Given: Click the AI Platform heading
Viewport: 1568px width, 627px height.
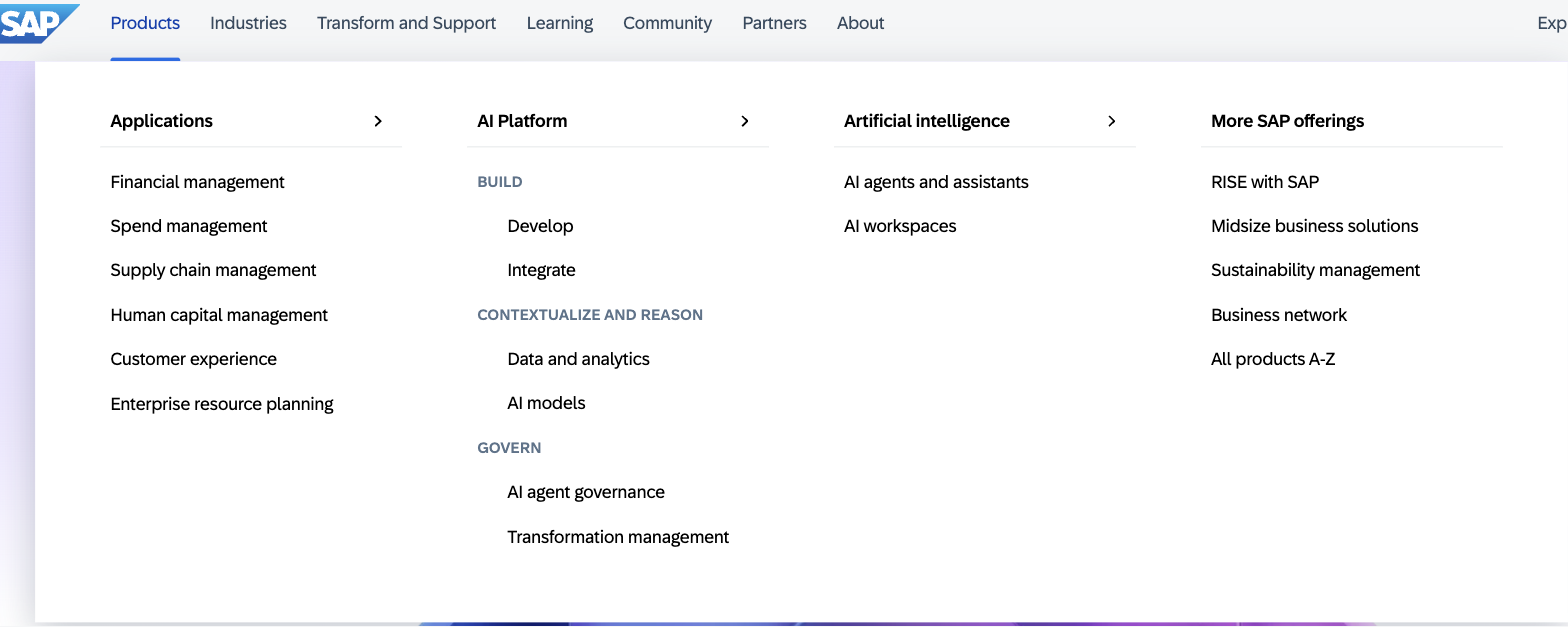Looking at the screenshot, I should (522, 121).
